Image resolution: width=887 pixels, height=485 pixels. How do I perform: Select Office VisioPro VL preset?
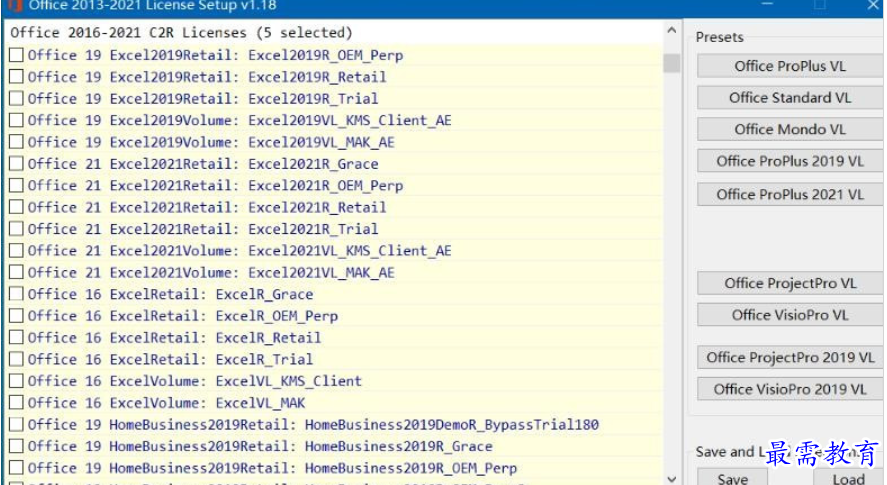coord(790,315)
